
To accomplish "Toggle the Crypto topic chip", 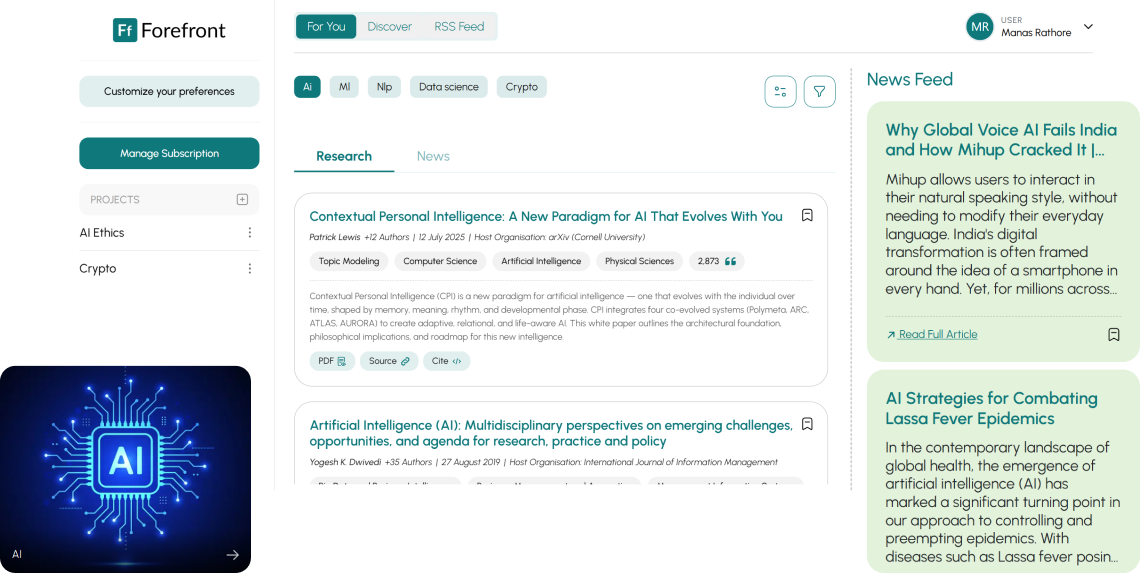I will [521, 87].
